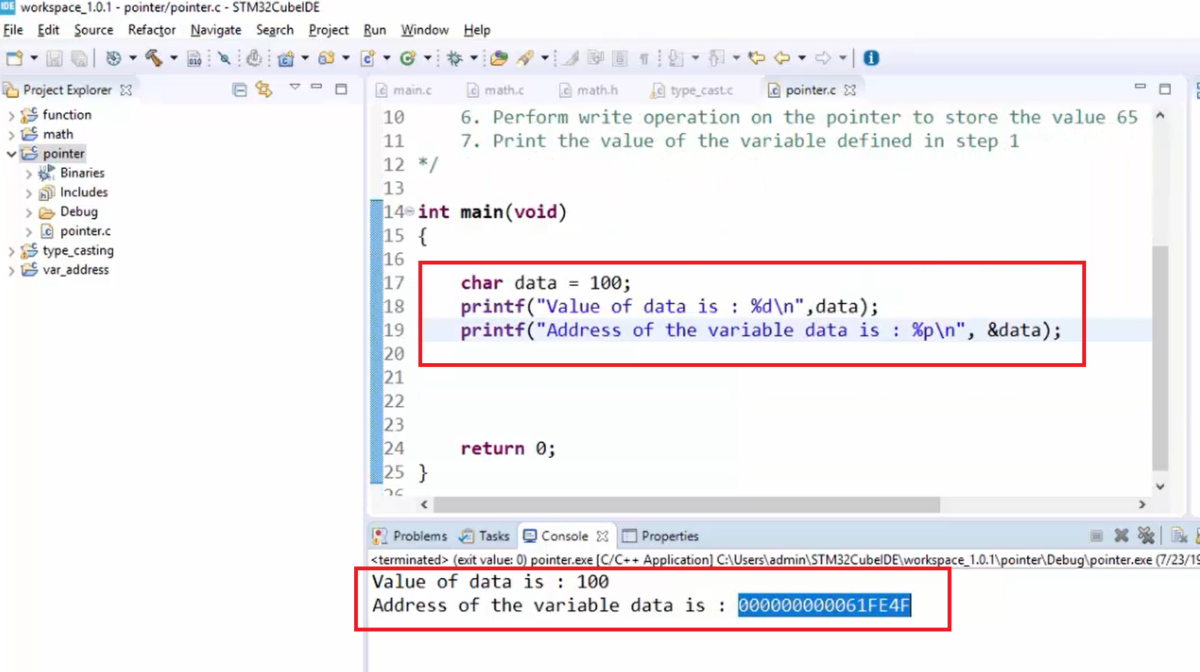Expand the var_address project
1200x672 pixels.
11,270
